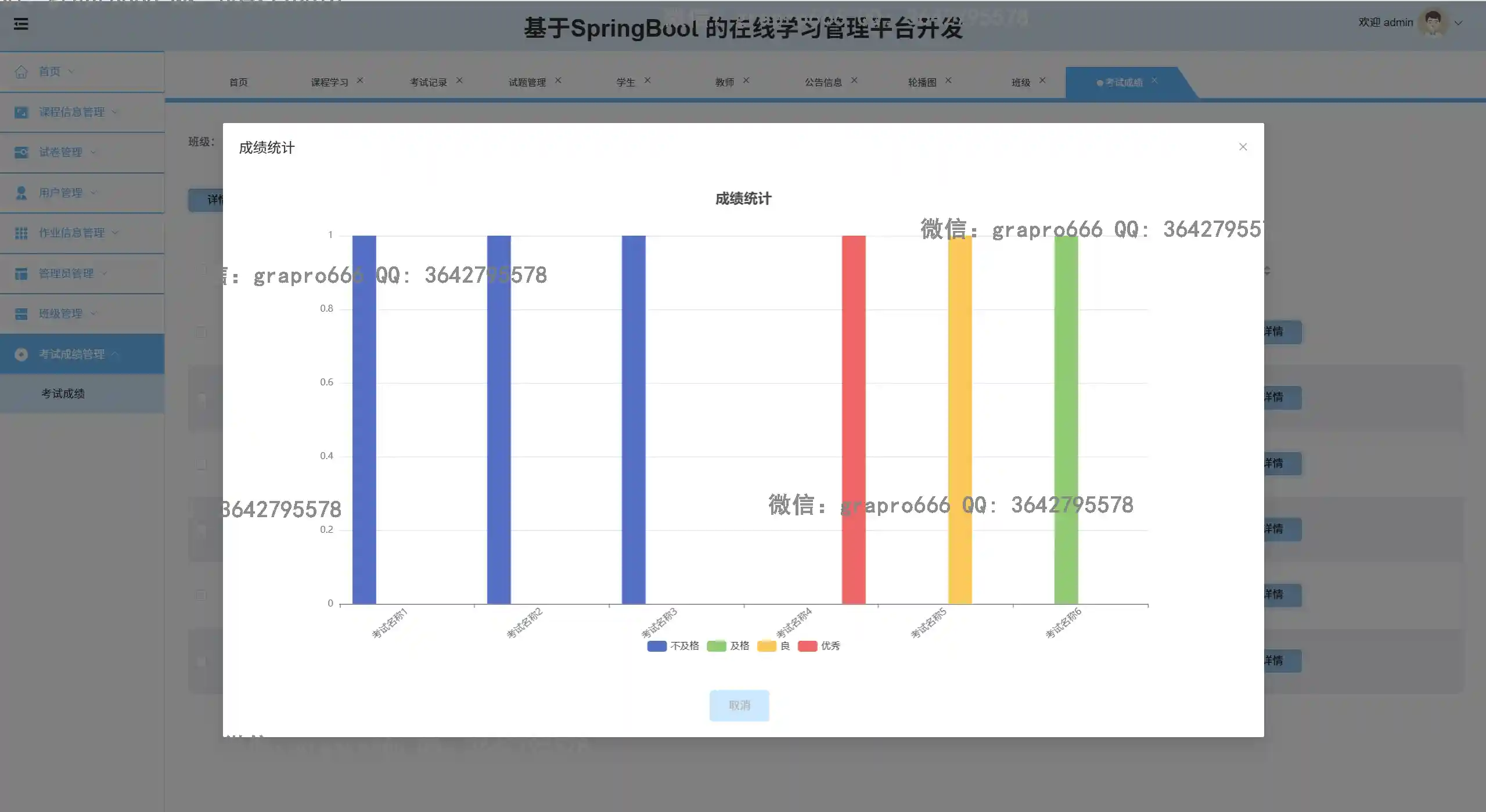Switch to the 公告信息 tab

coord(823,82)
